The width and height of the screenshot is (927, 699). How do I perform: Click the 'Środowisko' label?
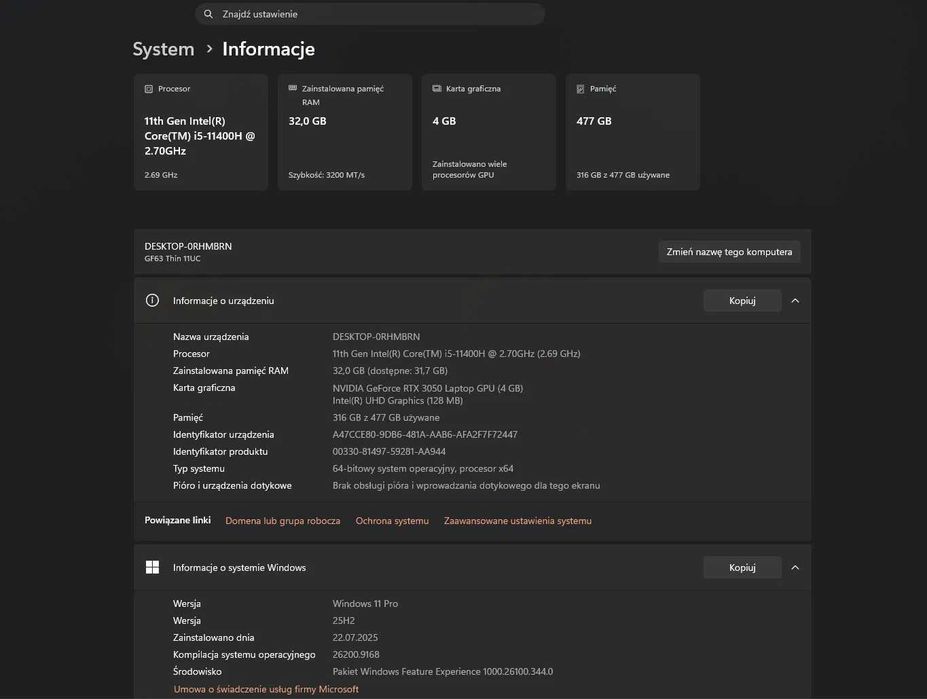click(x=197, y=672)
